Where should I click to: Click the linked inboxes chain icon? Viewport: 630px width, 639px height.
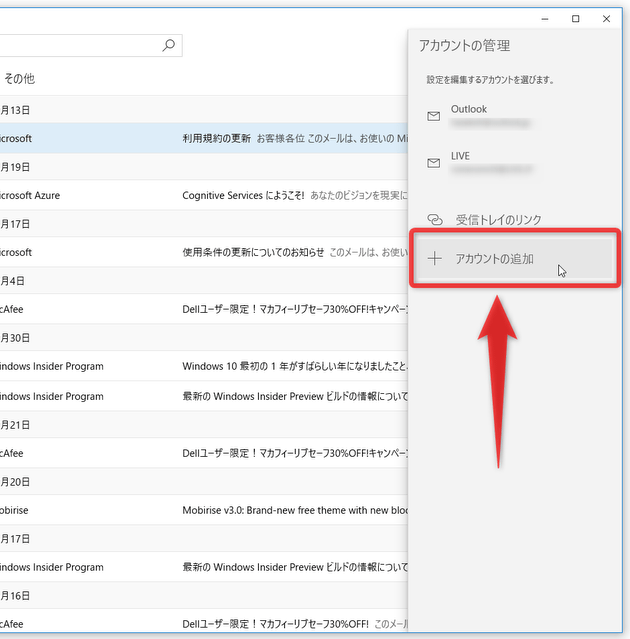[435, 220]
